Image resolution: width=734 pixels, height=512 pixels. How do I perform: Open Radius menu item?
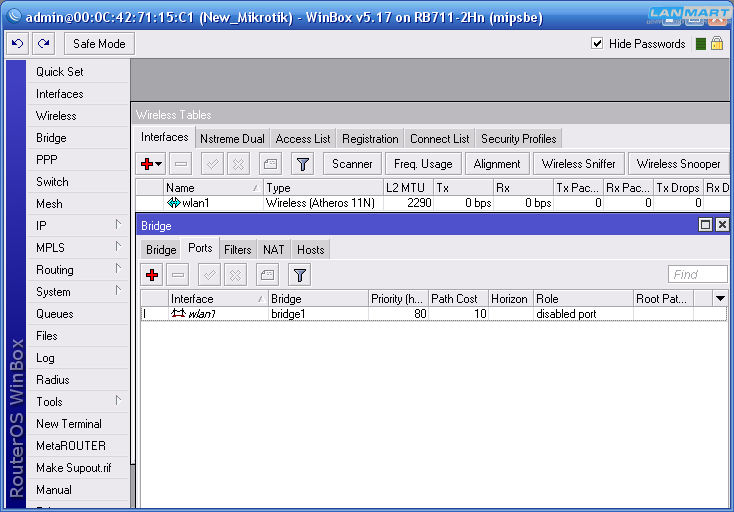pos(78,380)
